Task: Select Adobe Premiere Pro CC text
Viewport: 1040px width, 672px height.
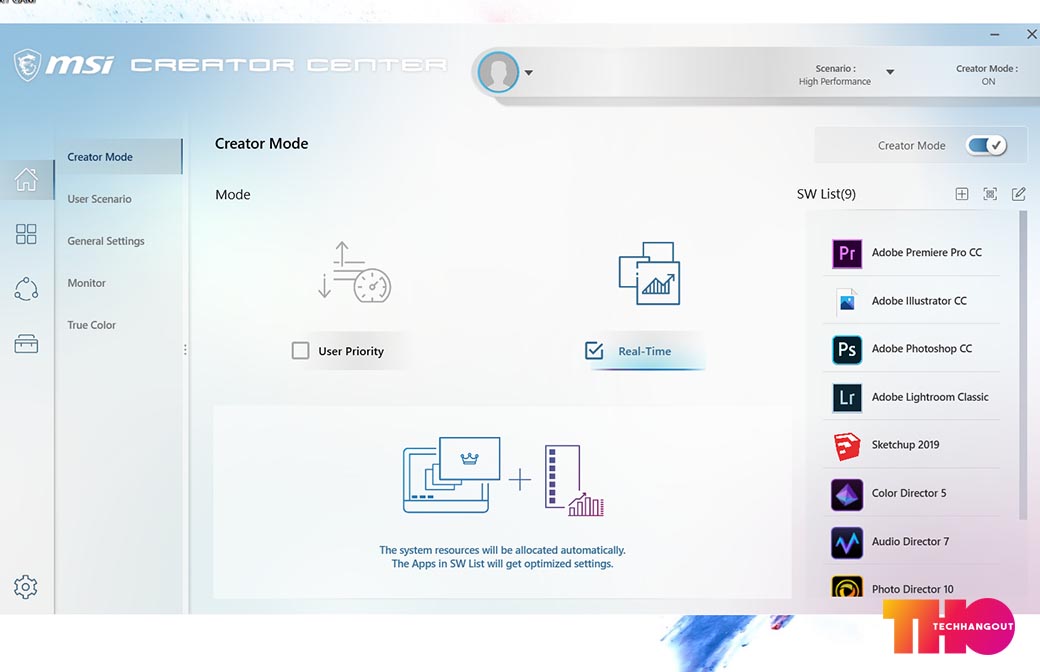Action: [x=927, y=252]
